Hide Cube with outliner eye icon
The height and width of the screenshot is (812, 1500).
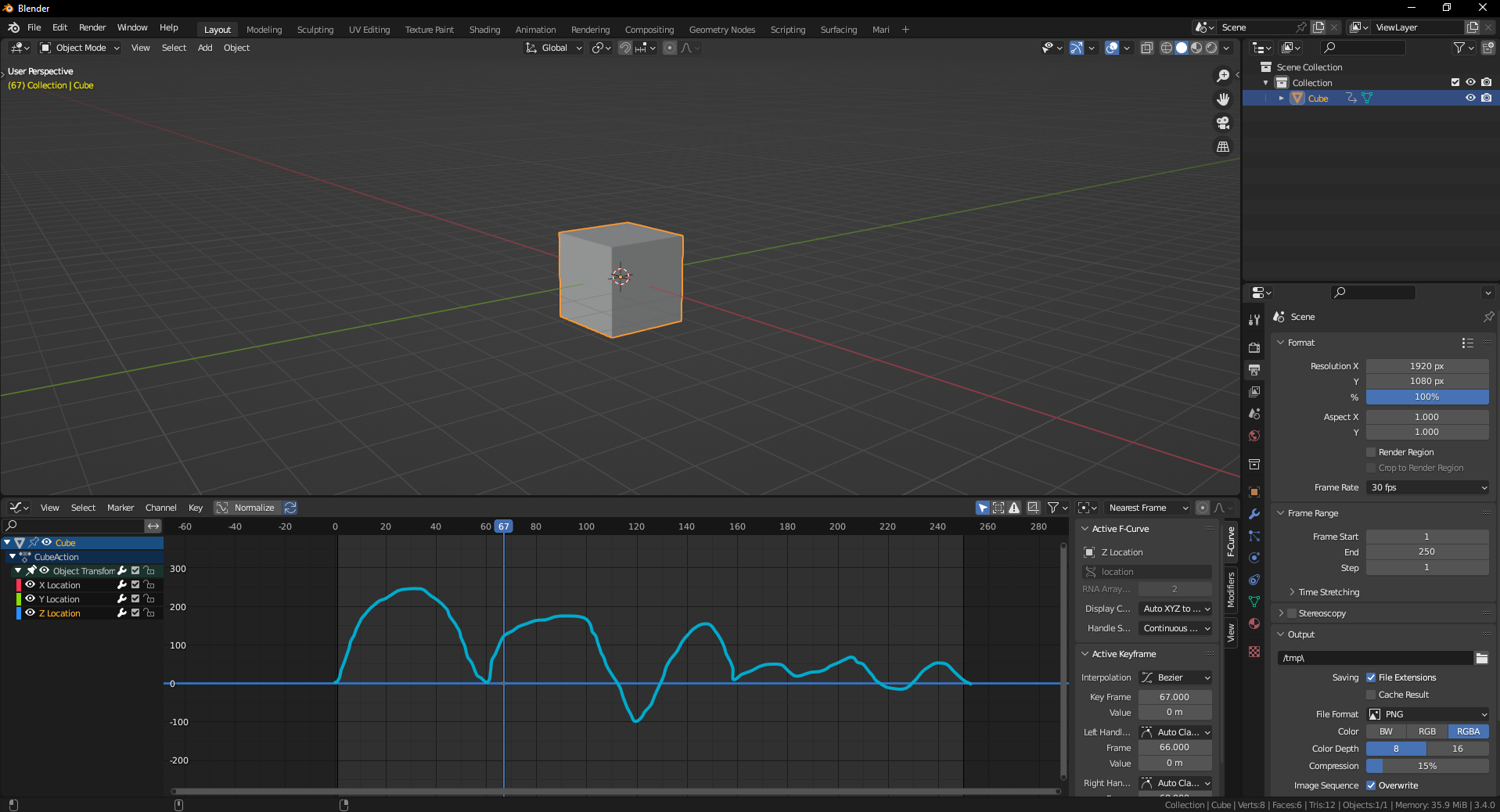pos(1470,98)
